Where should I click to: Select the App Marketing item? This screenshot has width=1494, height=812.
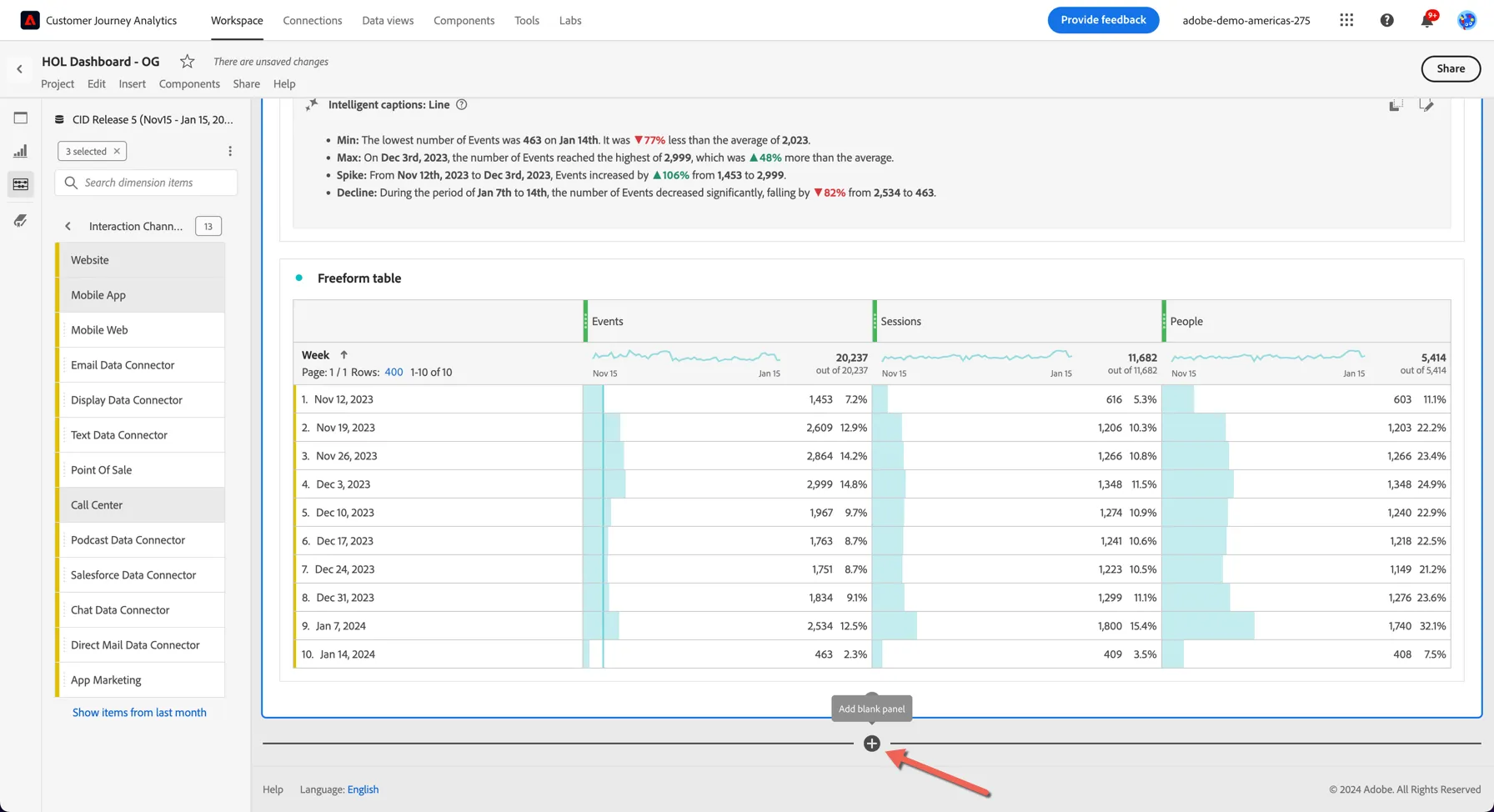(140, 680)
